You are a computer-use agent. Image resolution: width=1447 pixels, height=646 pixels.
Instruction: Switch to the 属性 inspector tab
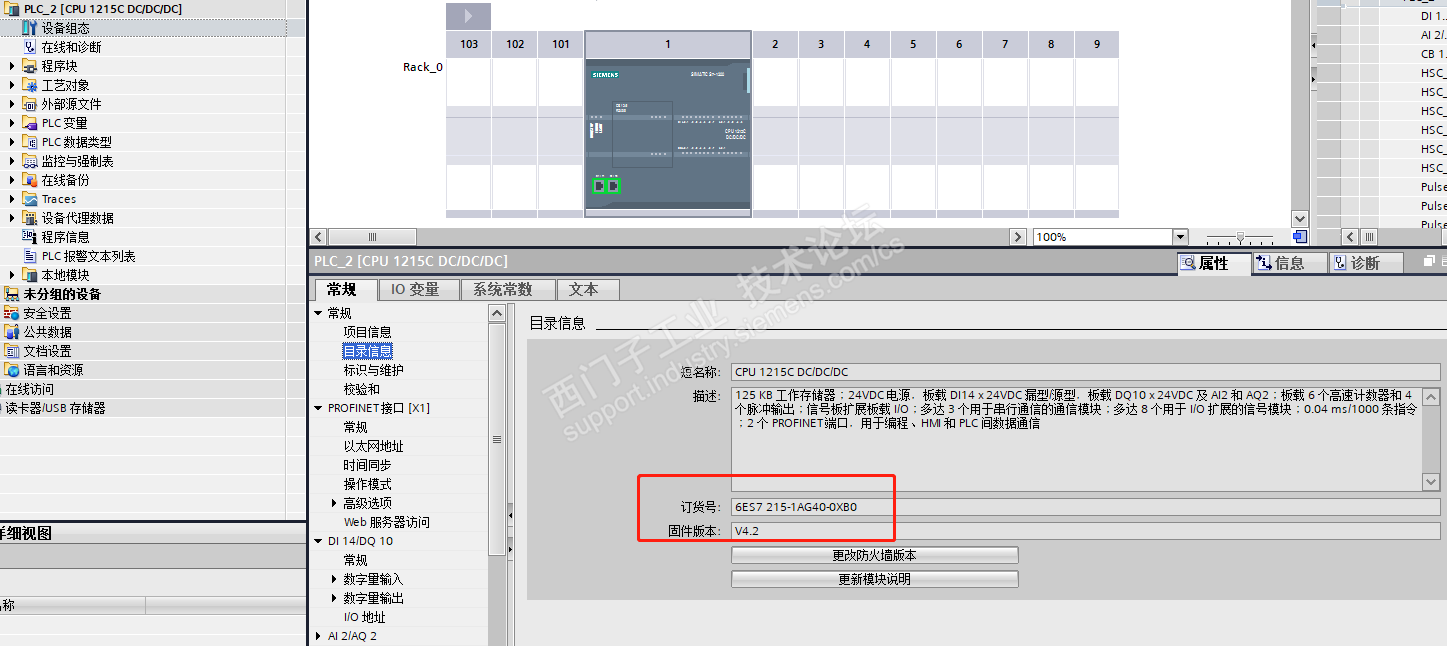click(x=1213, y=263)
